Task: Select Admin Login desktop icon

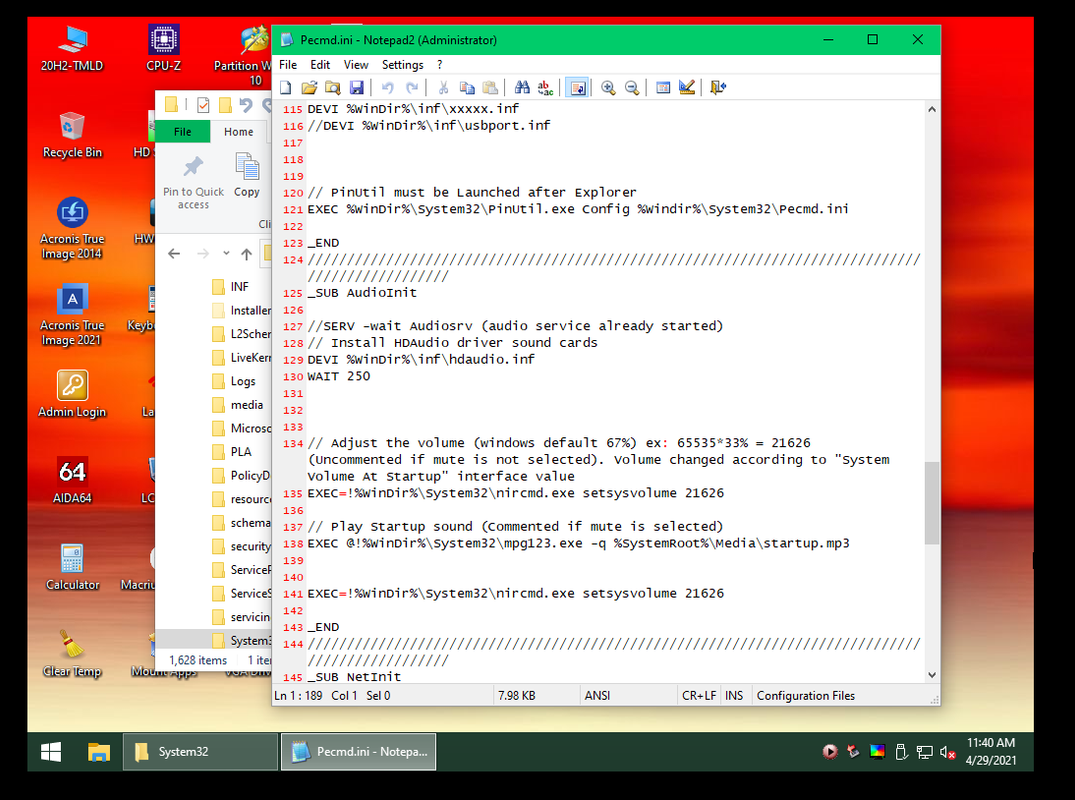Action: pyautogui.click(x=72, y=393)
